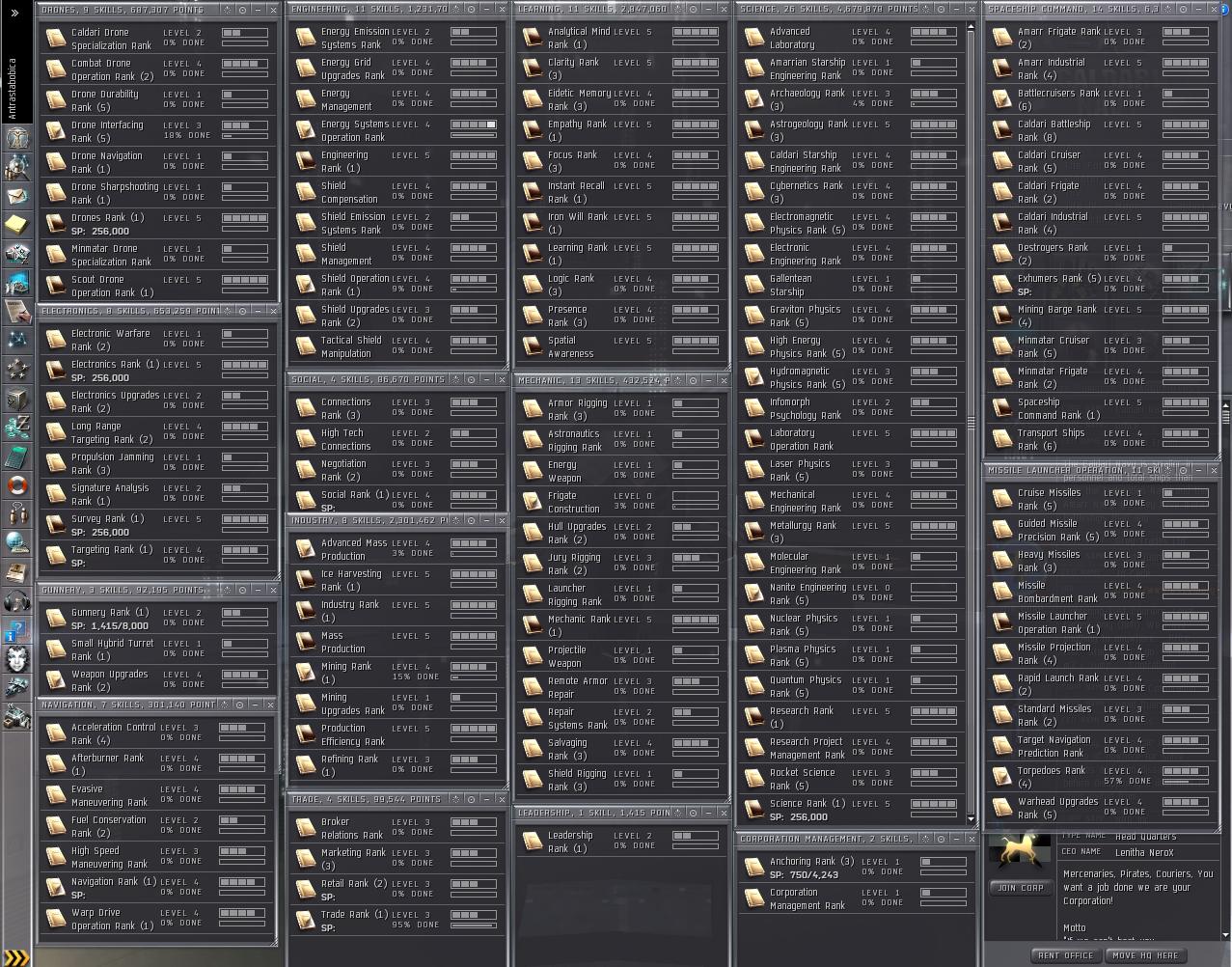Viewport: 1232px width, 967px height.
Task: Select the Leadership Rank (1) skill row
Action: point(621,842)
